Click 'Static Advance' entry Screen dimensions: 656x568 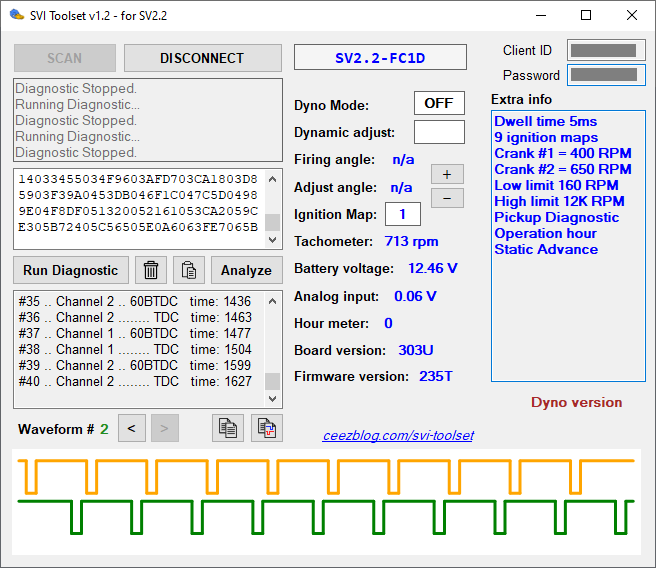[546, 249]
